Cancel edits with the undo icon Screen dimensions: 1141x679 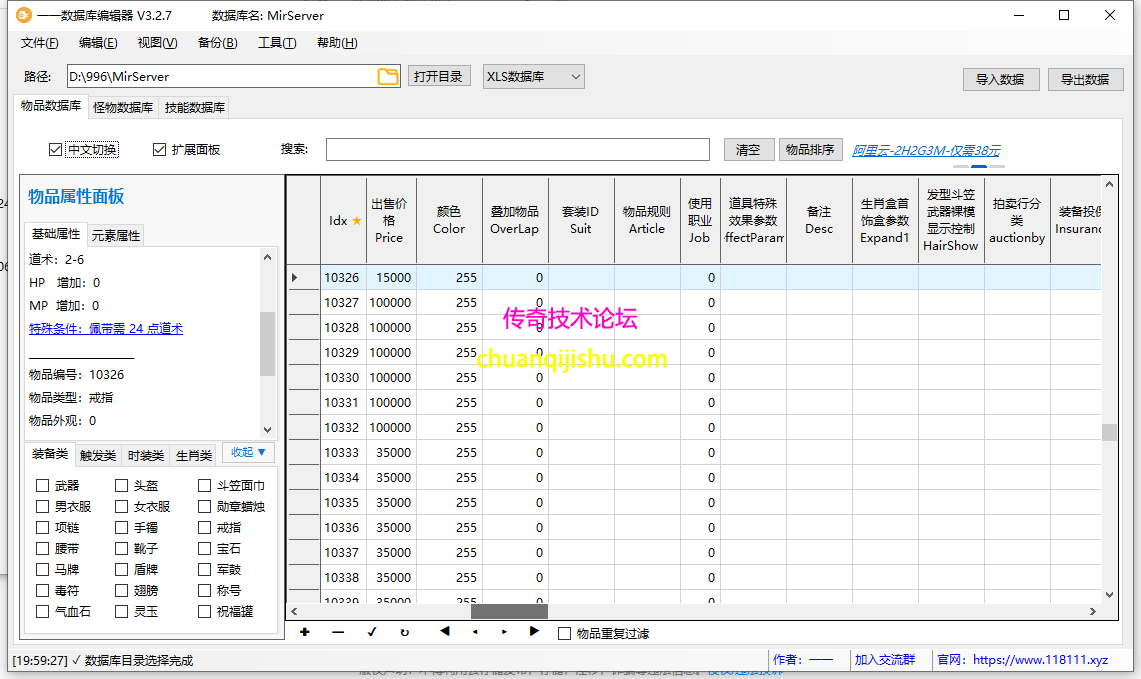tap(404, 634)
